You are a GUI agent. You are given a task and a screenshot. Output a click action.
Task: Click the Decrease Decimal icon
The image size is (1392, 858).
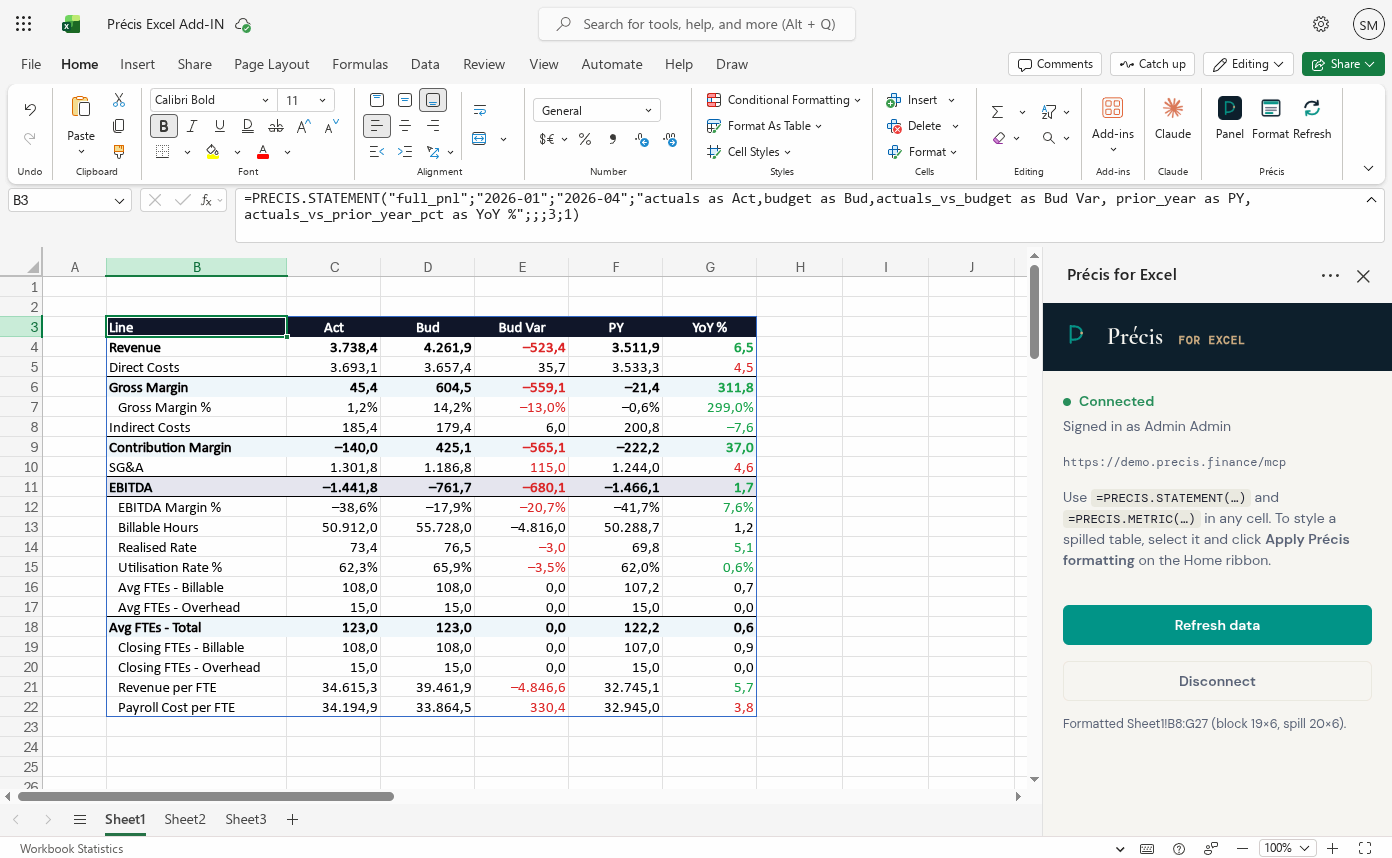641,139
